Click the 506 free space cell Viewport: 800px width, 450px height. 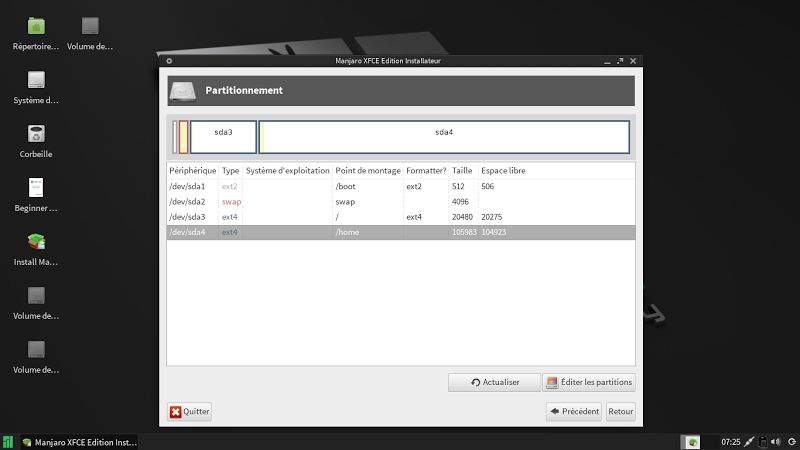[x=487, y=186]
